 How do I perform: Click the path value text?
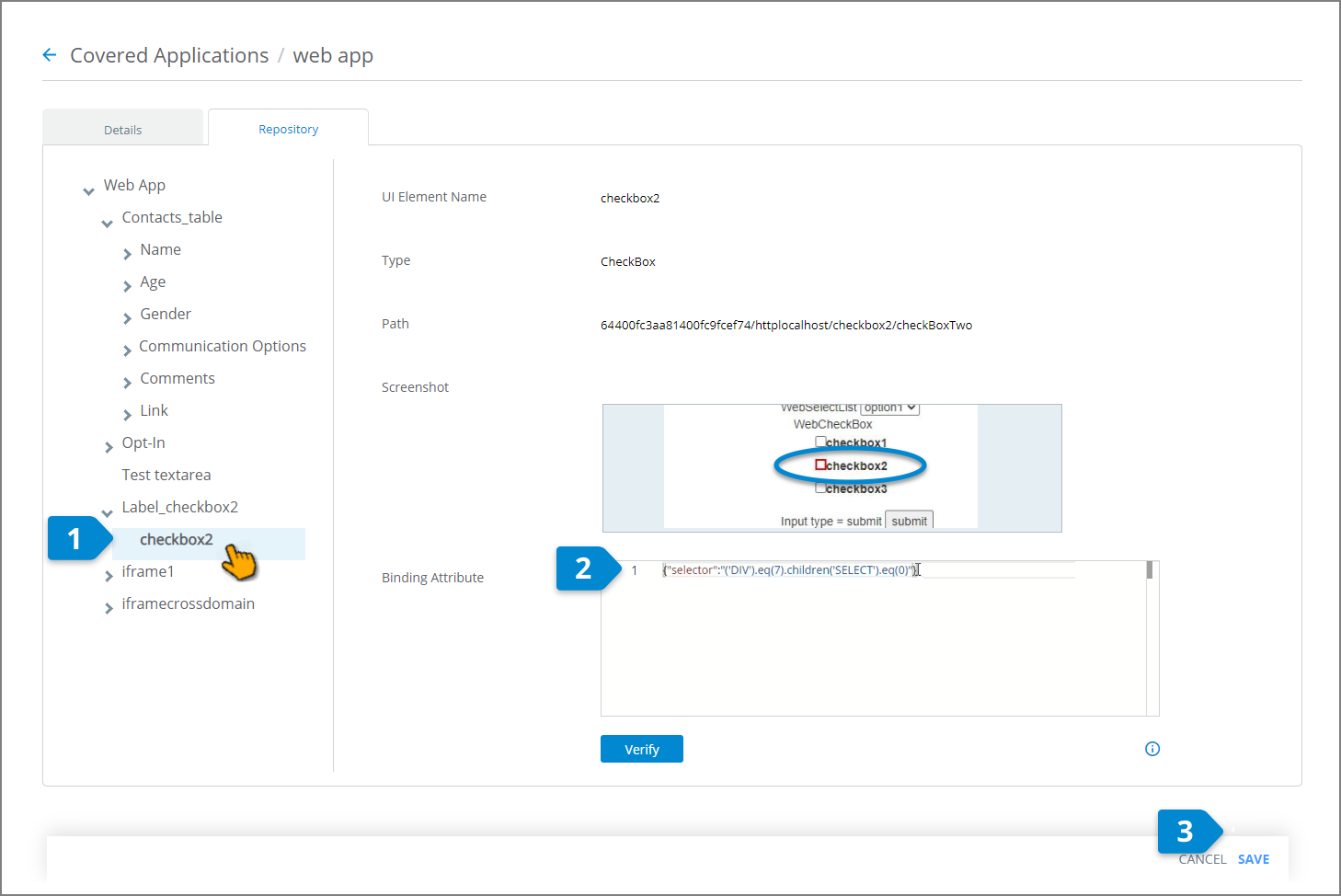(786, 325)
